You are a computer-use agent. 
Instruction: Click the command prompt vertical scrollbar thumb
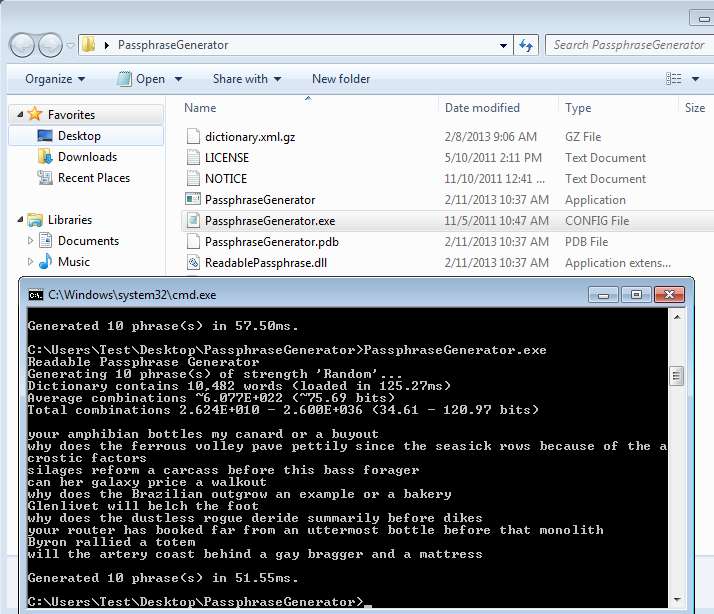click(x=676, y=376)
